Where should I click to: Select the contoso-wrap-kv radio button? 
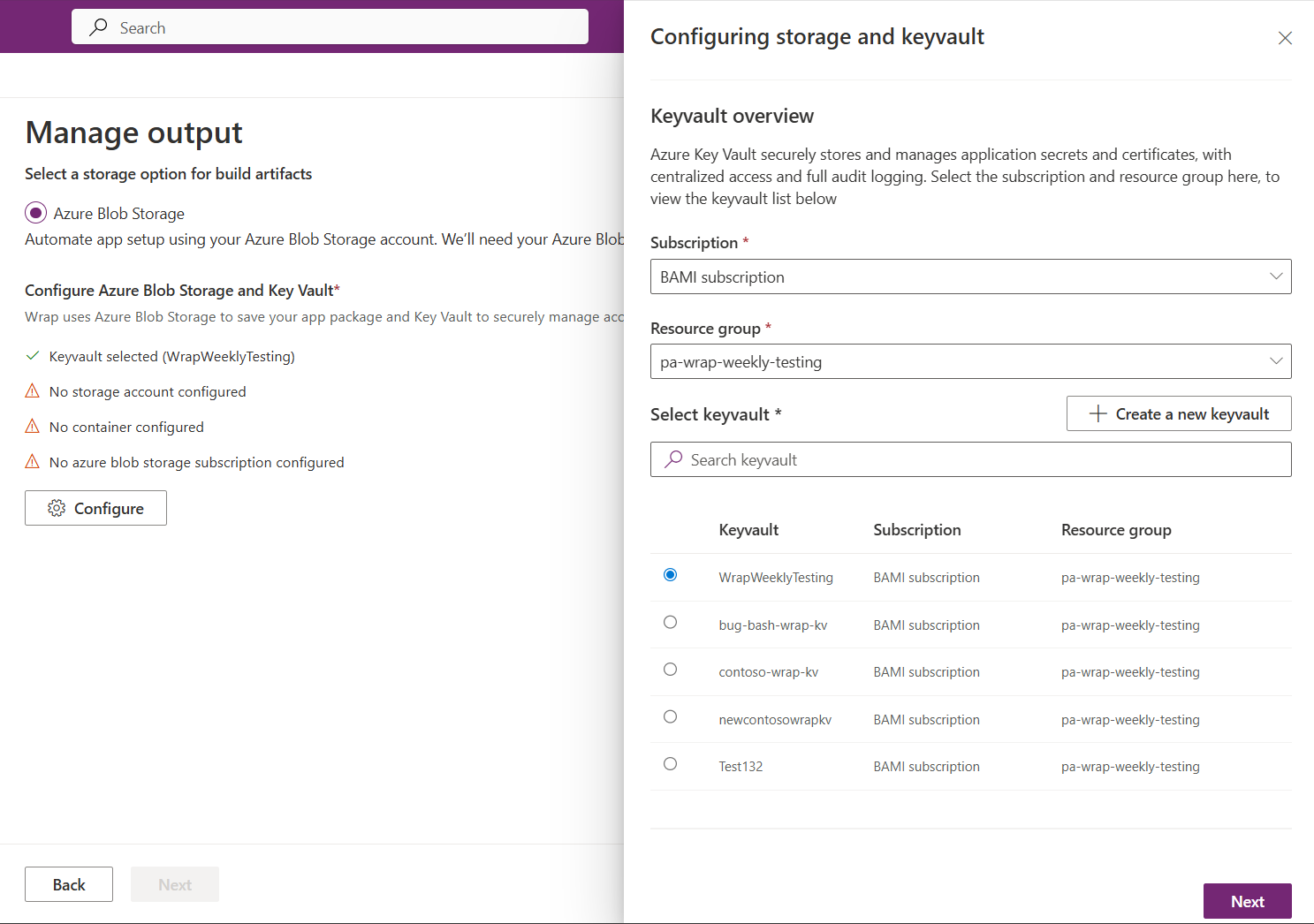coord(671,670)
